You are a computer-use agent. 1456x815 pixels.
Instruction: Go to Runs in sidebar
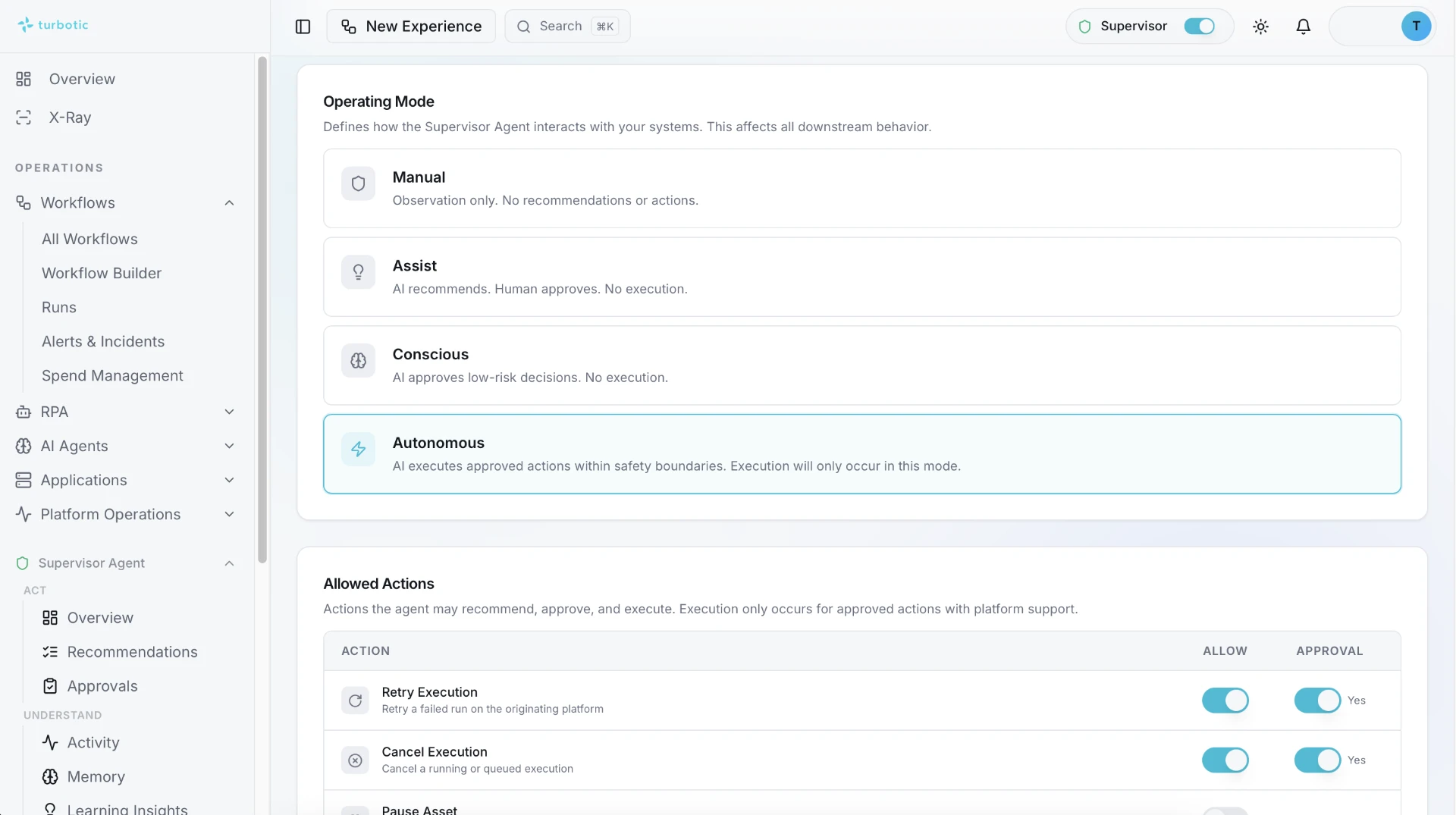pyautogui.click(x=59, y=307)
